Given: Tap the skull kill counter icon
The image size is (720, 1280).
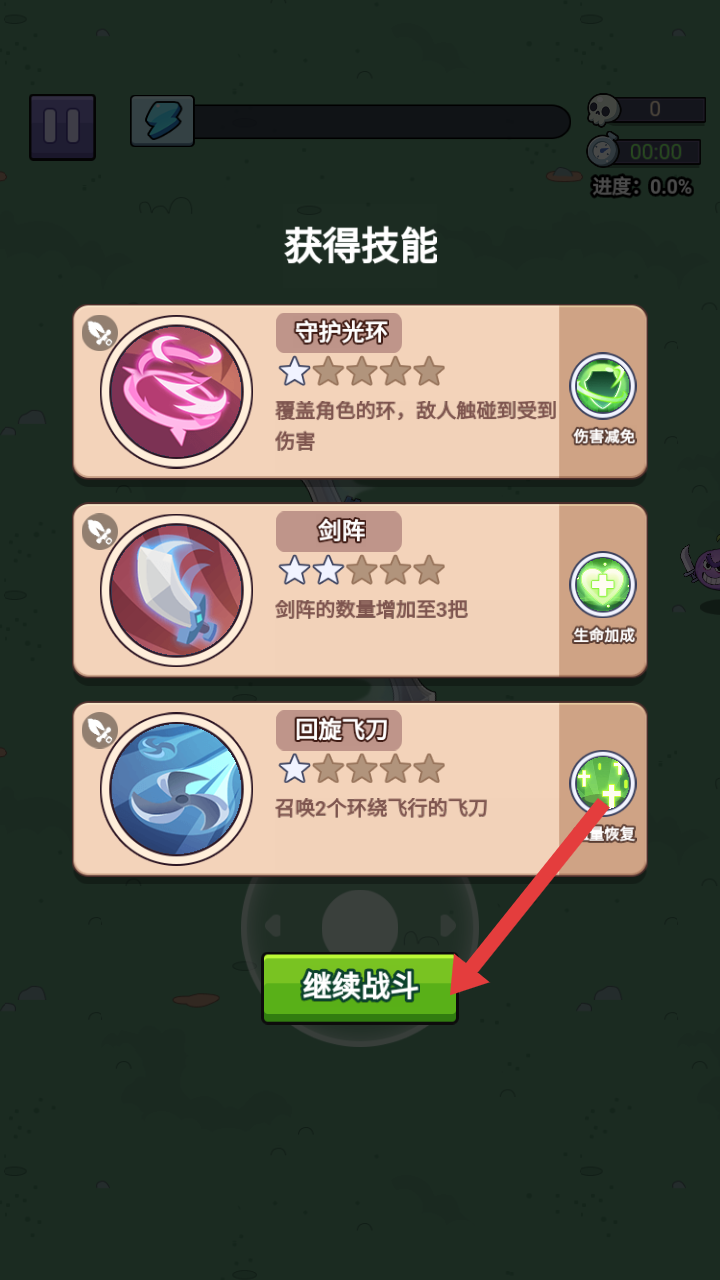Looking at the screenshot, I should click(x=603, y=110).
